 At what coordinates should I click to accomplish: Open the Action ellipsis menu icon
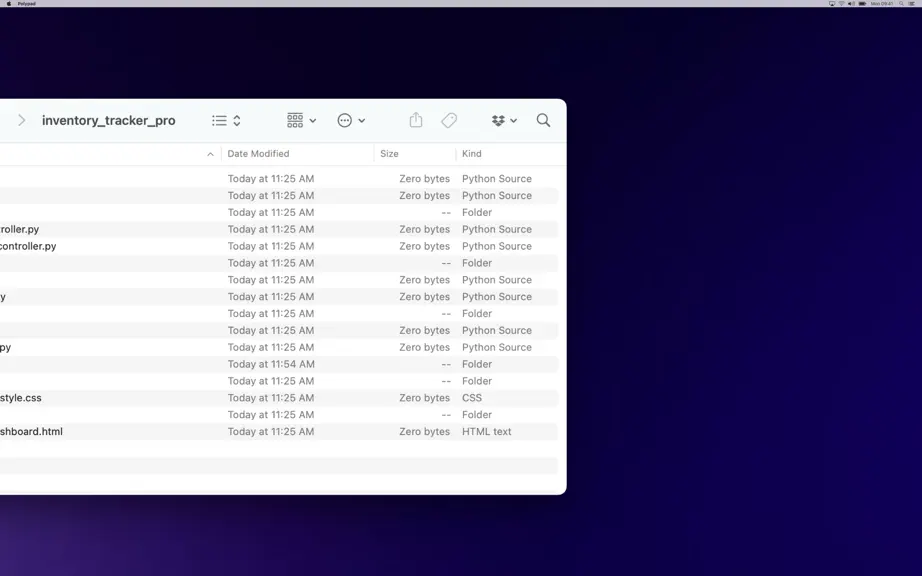click(x=345, y=120)
